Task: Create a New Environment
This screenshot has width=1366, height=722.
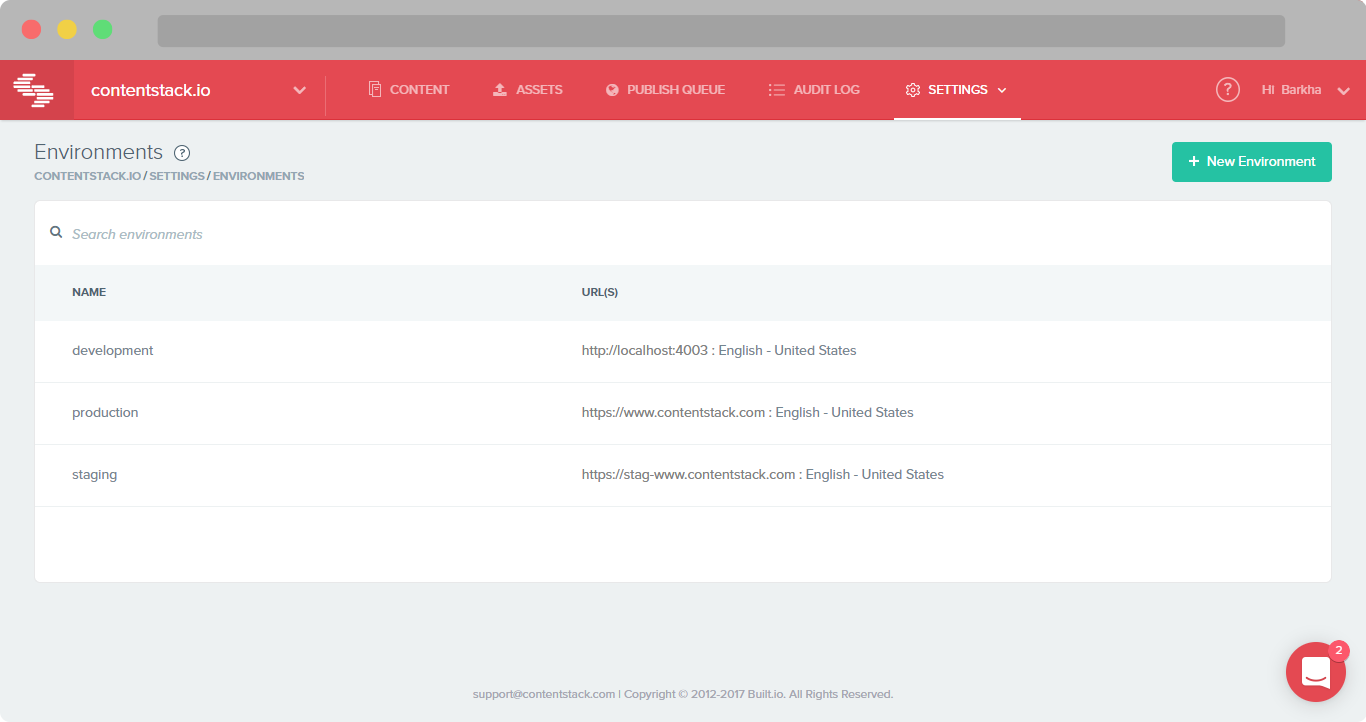Action: [x=1252, y=162]
